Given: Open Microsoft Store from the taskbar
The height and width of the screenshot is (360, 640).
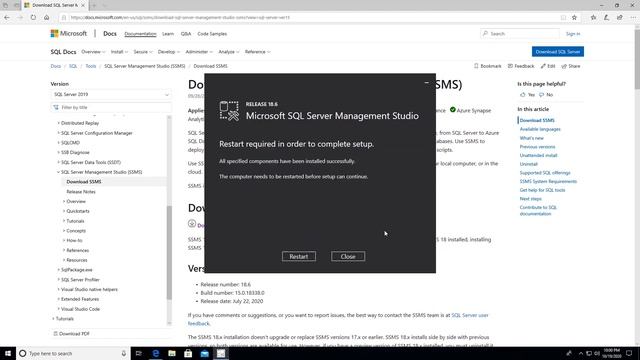Looking at the screenshot, I should click(x=188, y=353).
